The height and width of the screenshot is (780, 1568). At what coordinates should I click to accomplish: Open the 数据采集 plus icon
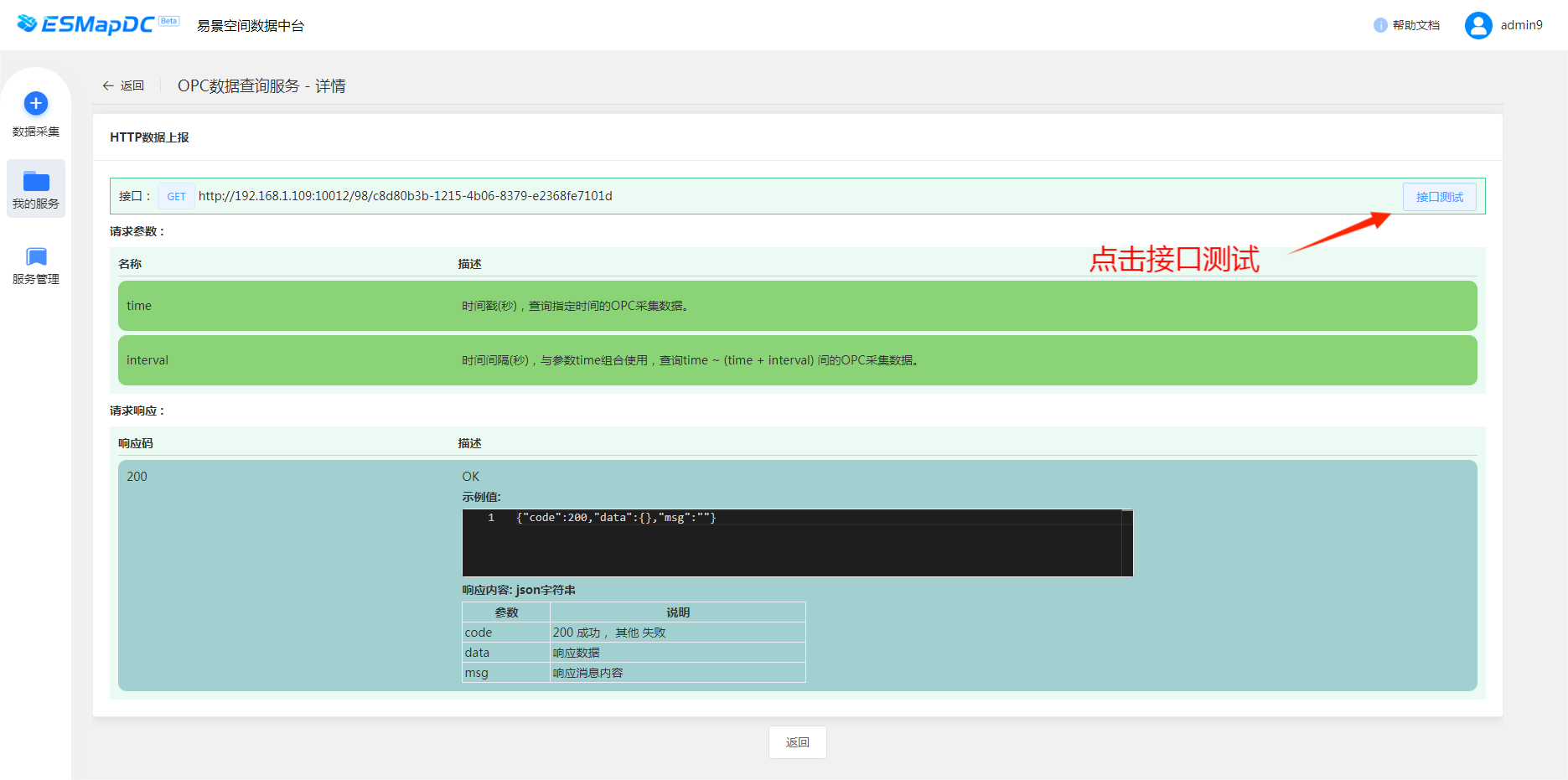36,103
